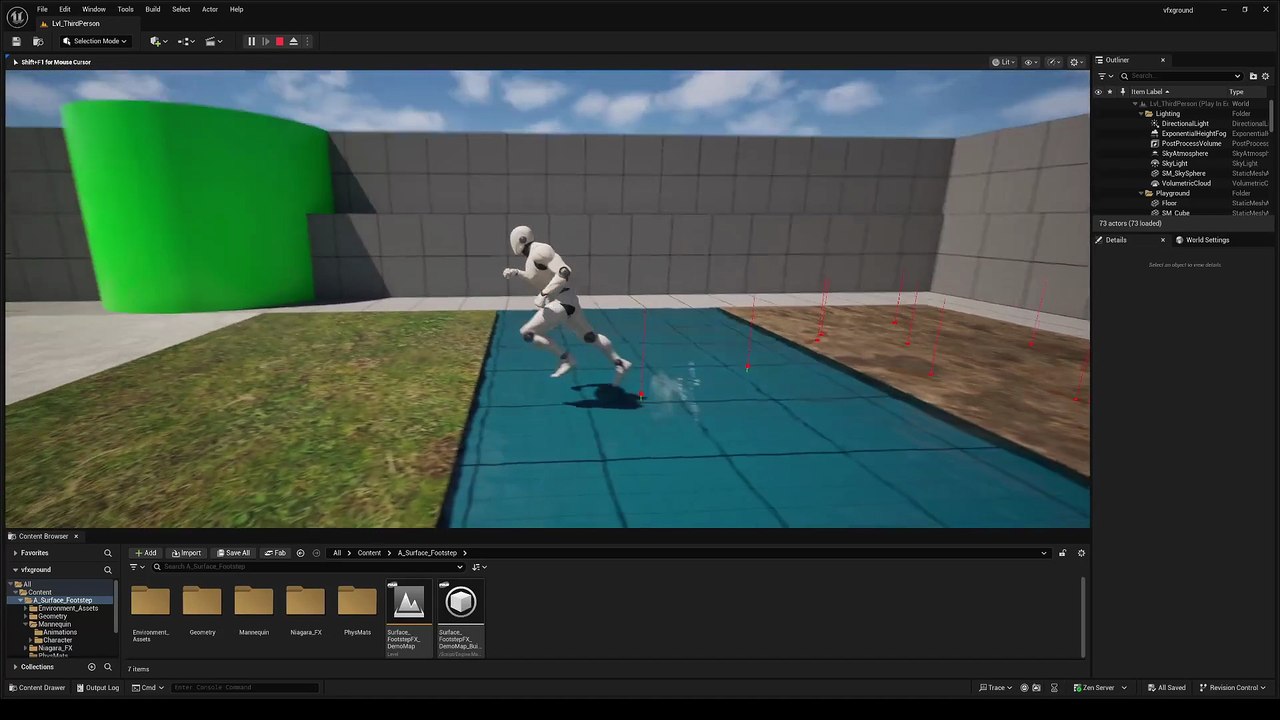
Task: Select the Surface_FootstepFX_DemoMap level asset
Action: point(408,618)
